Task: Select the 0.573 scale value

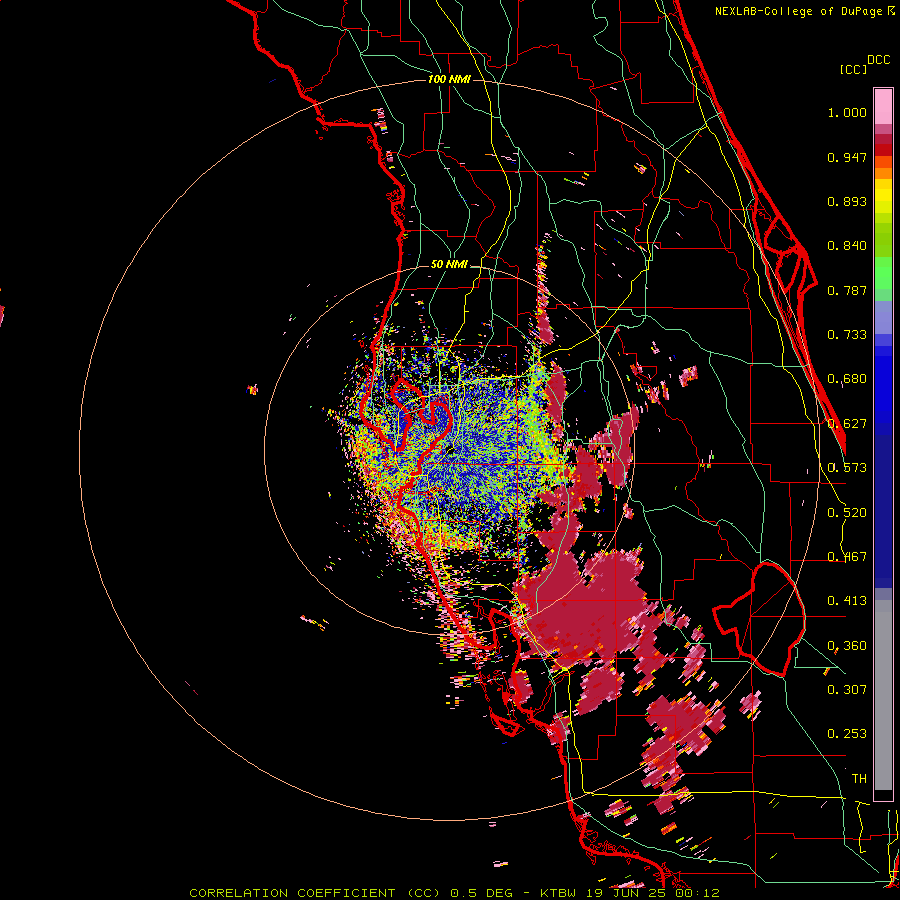Action: click(x=847, y=468)
